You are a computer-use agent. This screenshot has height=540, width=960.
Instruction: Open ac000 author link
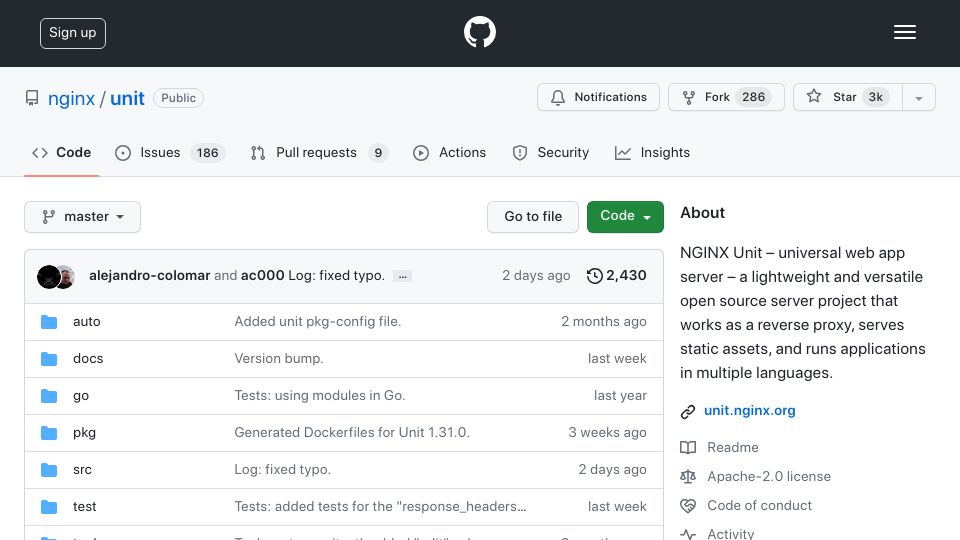(x=262, y=276)
